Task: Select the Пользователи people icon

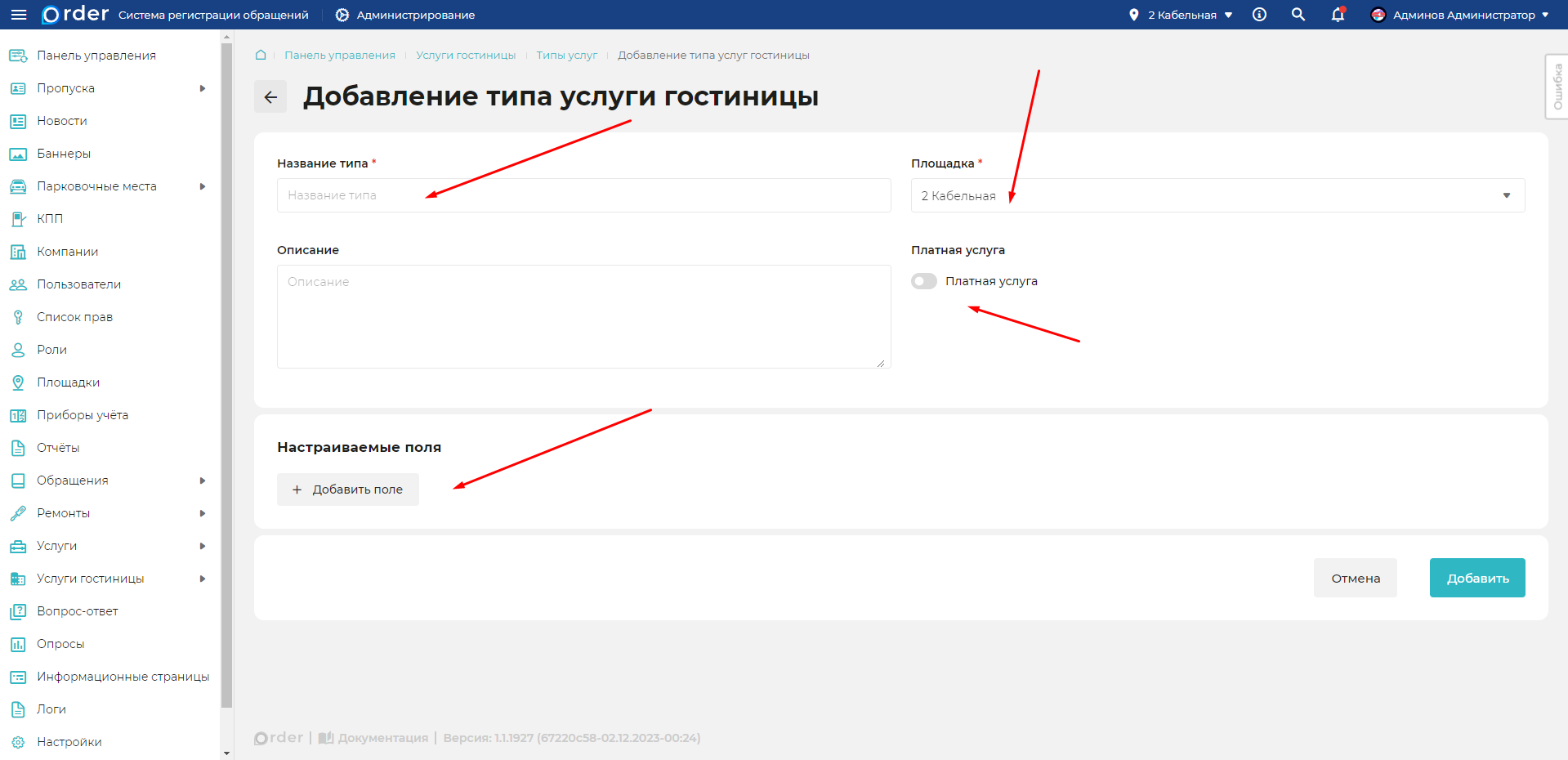Action: [x=18, y=284]
